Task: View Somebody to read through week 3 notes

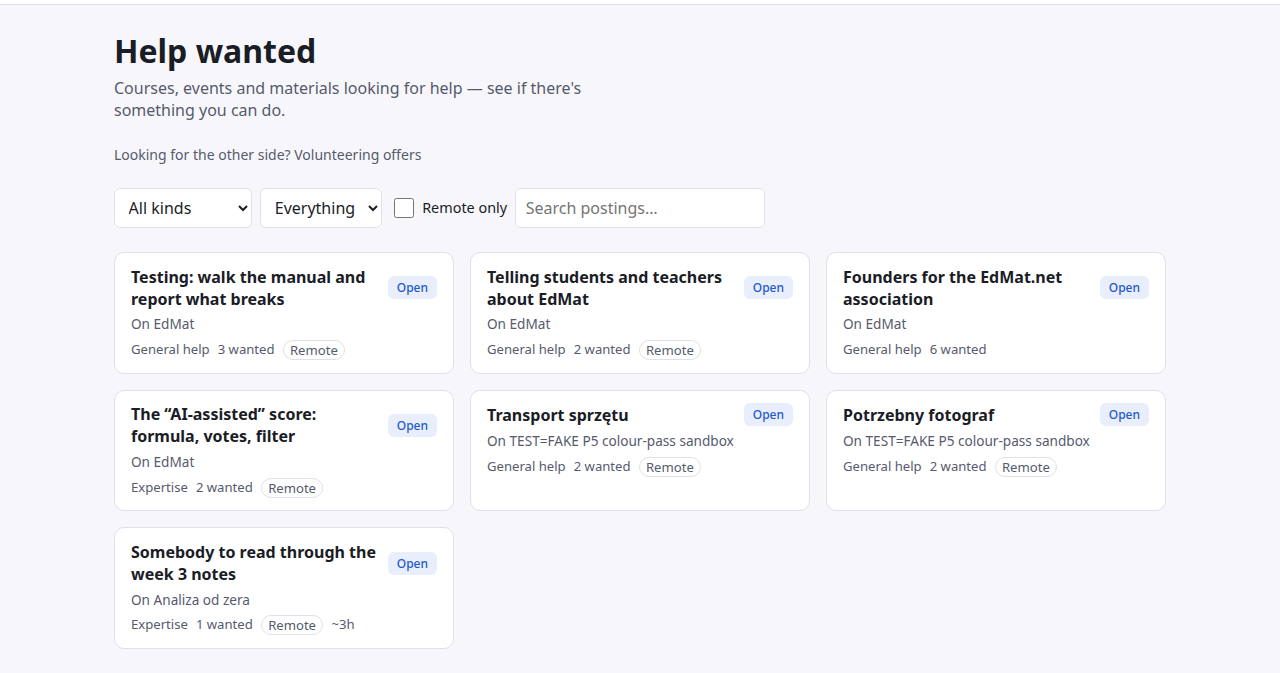Action: click(253, 563)
